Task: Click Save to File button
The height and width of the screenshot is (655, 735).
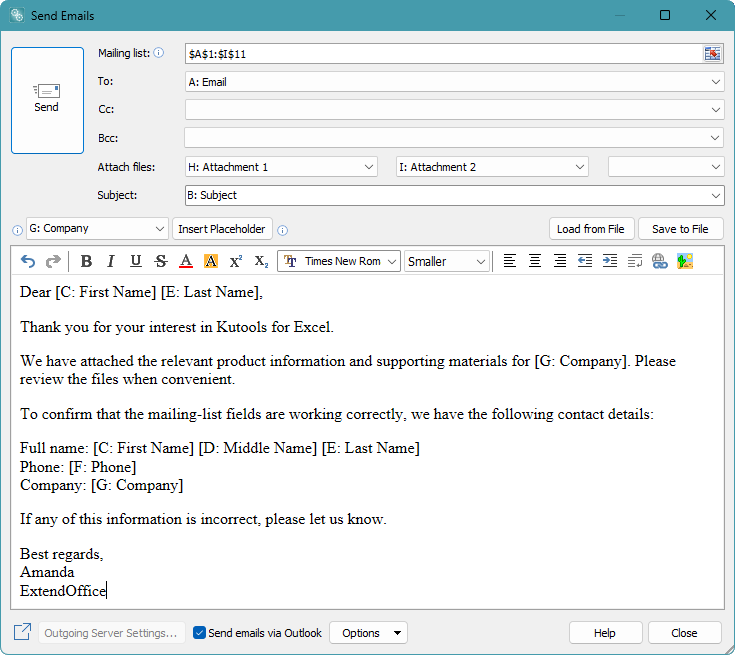Action: click(x=681, y=229)
